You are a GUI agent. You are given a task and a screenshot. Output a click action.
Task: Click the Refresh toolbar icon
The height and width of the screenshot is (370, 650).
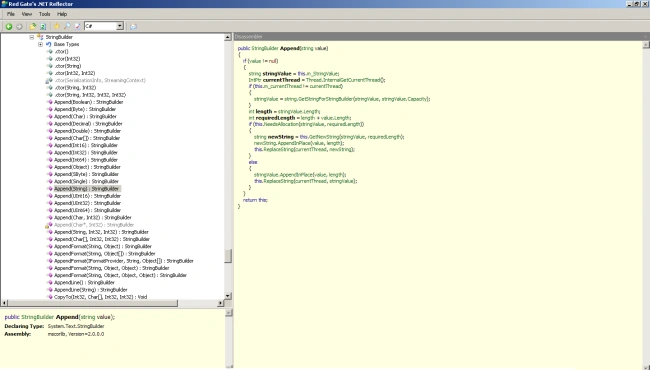click(x=43, y=27)
